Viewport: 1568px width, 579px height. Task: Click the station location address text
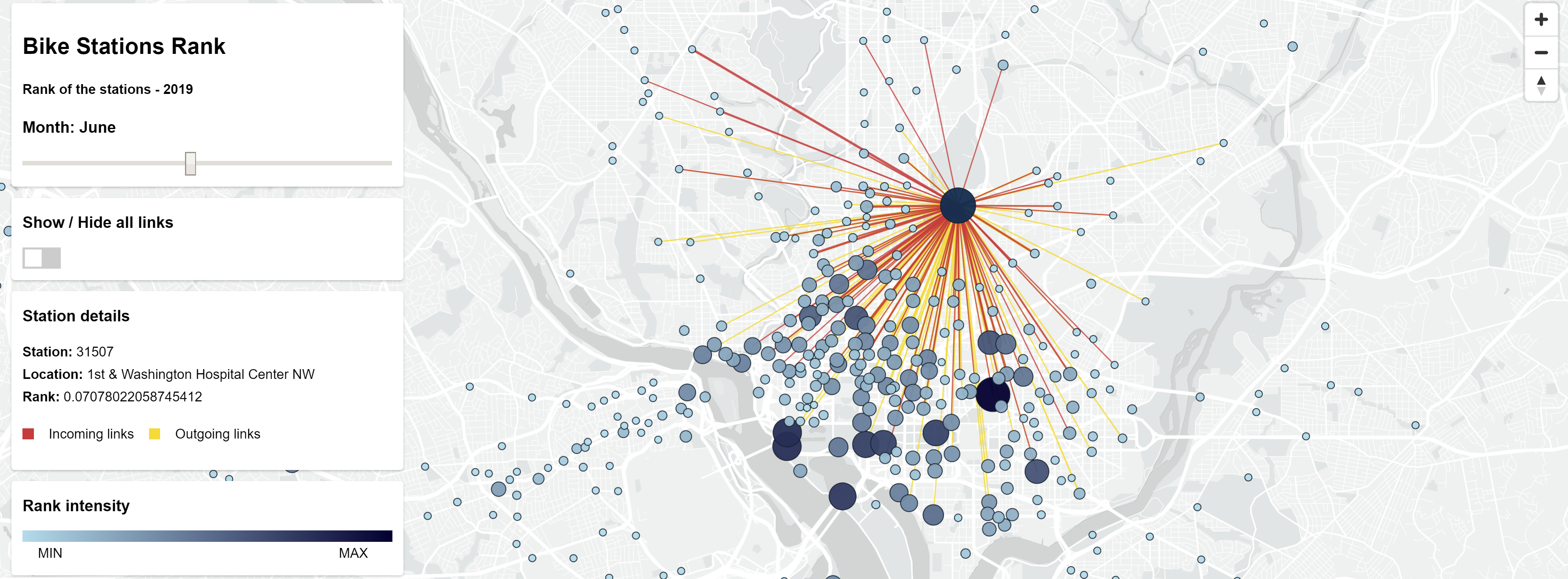pos(200,374)
